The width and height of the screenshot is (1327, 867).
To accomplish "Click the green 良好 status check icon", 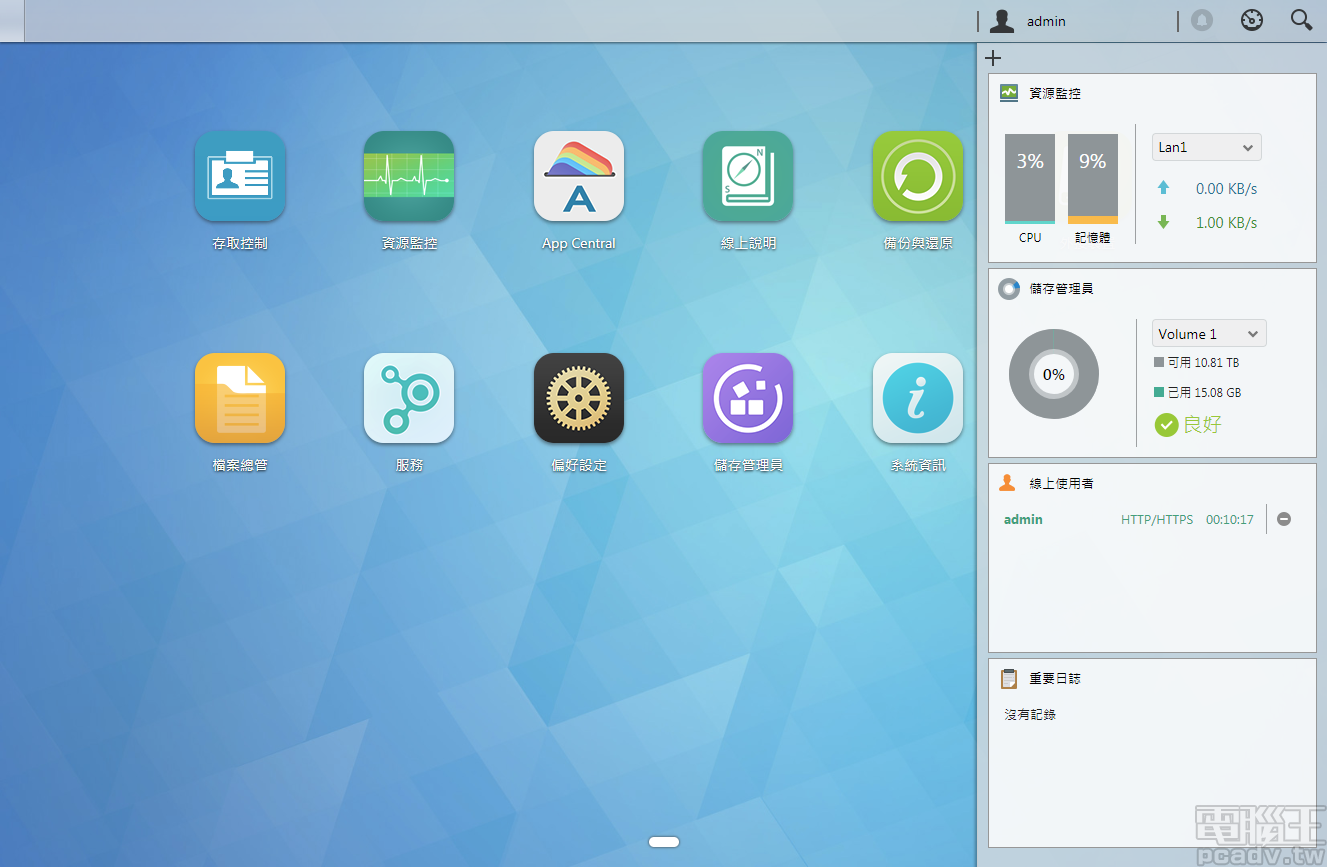I will (1166, 425).
